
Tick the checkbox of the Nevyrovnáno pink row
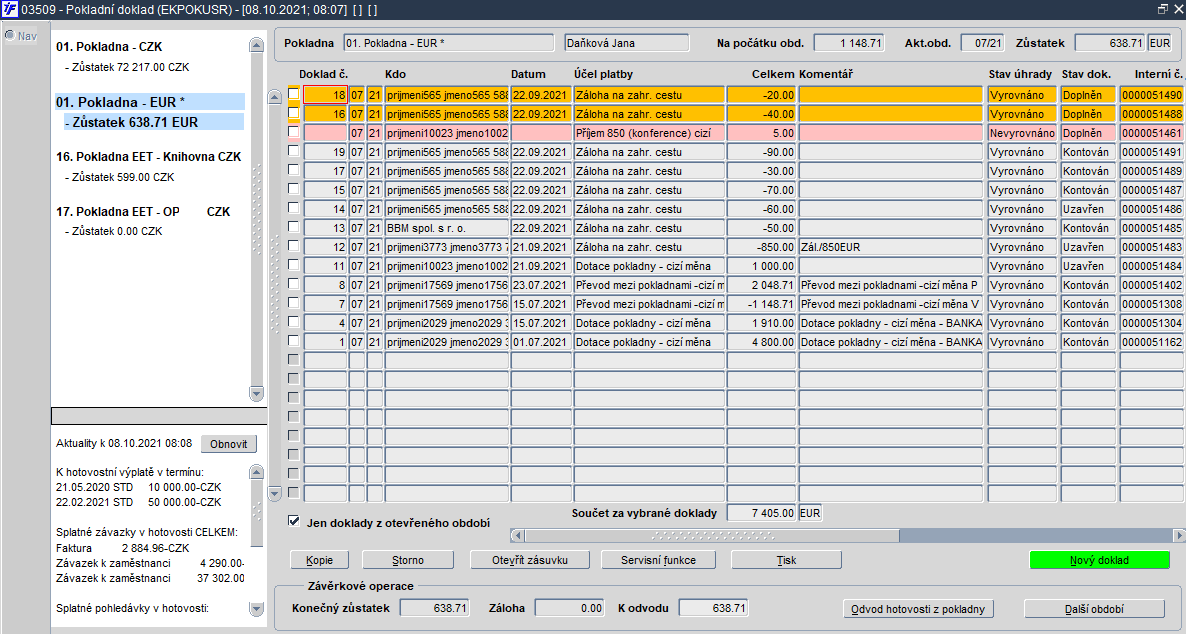coord(293,132)
